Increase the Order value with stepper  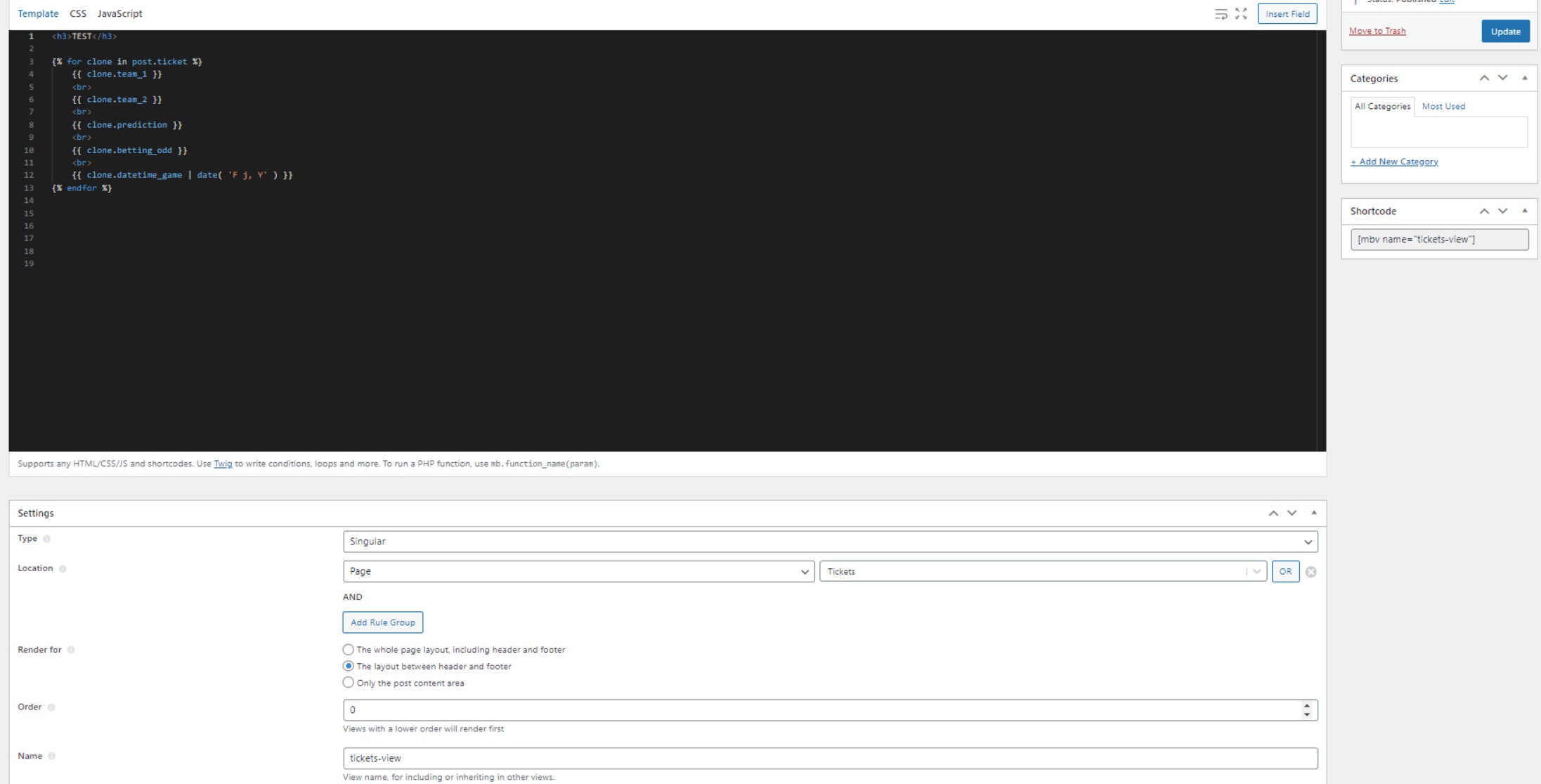click(1306, 705)
